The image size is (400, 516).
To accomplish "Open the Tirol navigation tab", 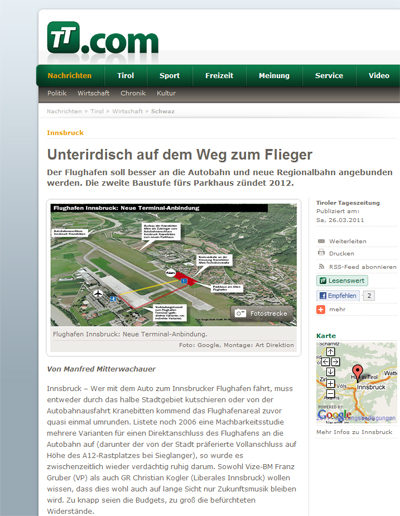I will coord(126,76).
